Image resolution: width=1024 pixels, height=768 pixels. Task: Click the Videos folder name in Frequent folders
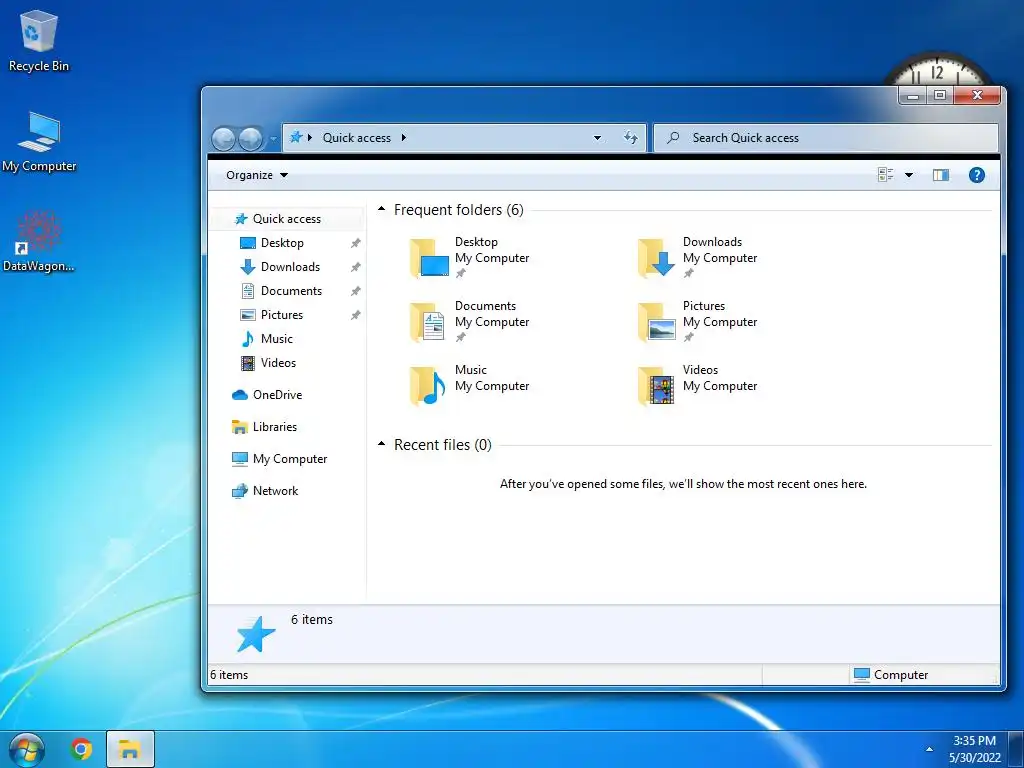coord(700,370)
